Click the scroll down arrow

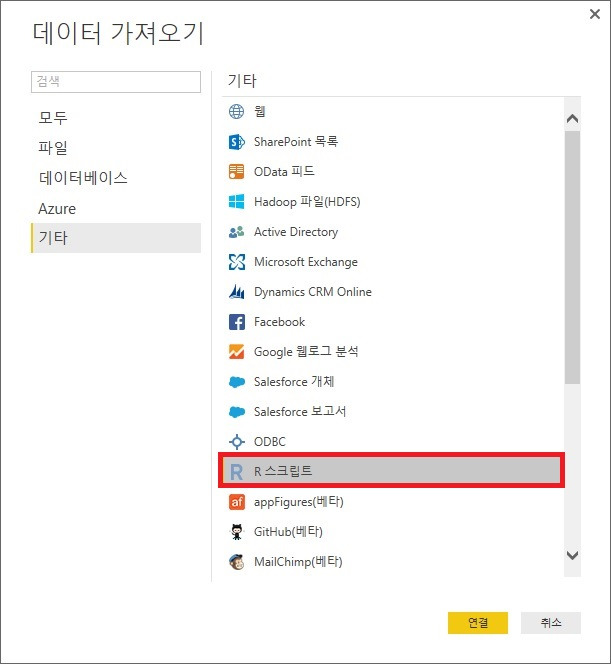572,555
